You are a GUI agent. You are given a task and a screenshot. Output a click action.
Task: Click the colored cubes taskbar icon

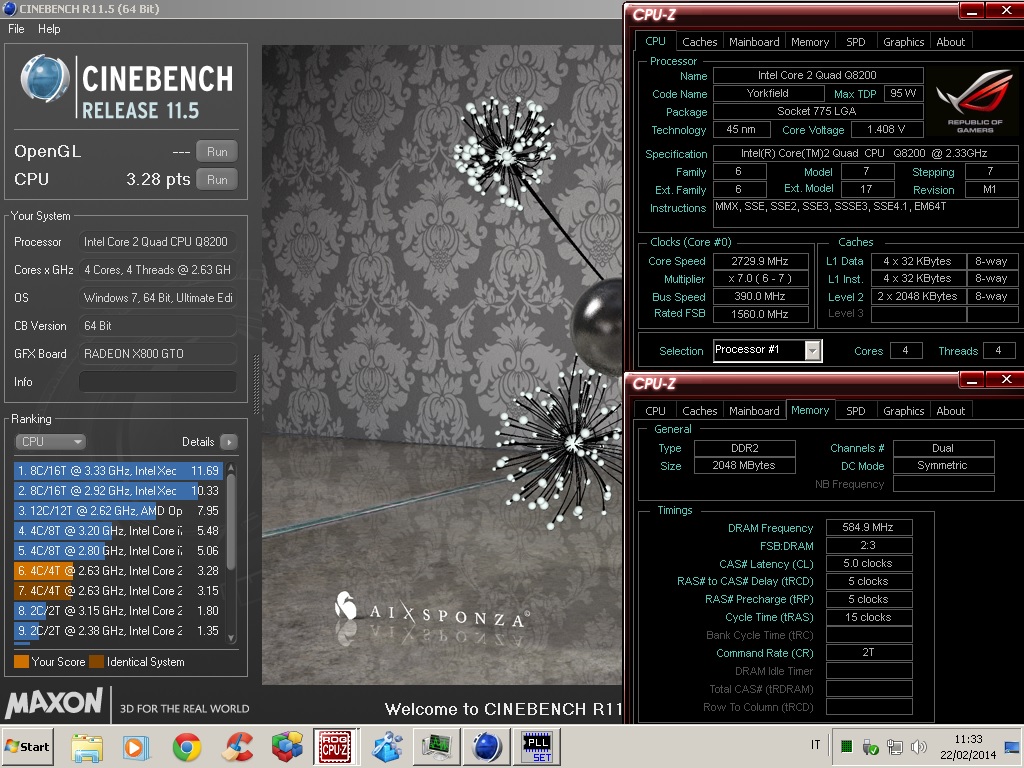coord(287,746)
